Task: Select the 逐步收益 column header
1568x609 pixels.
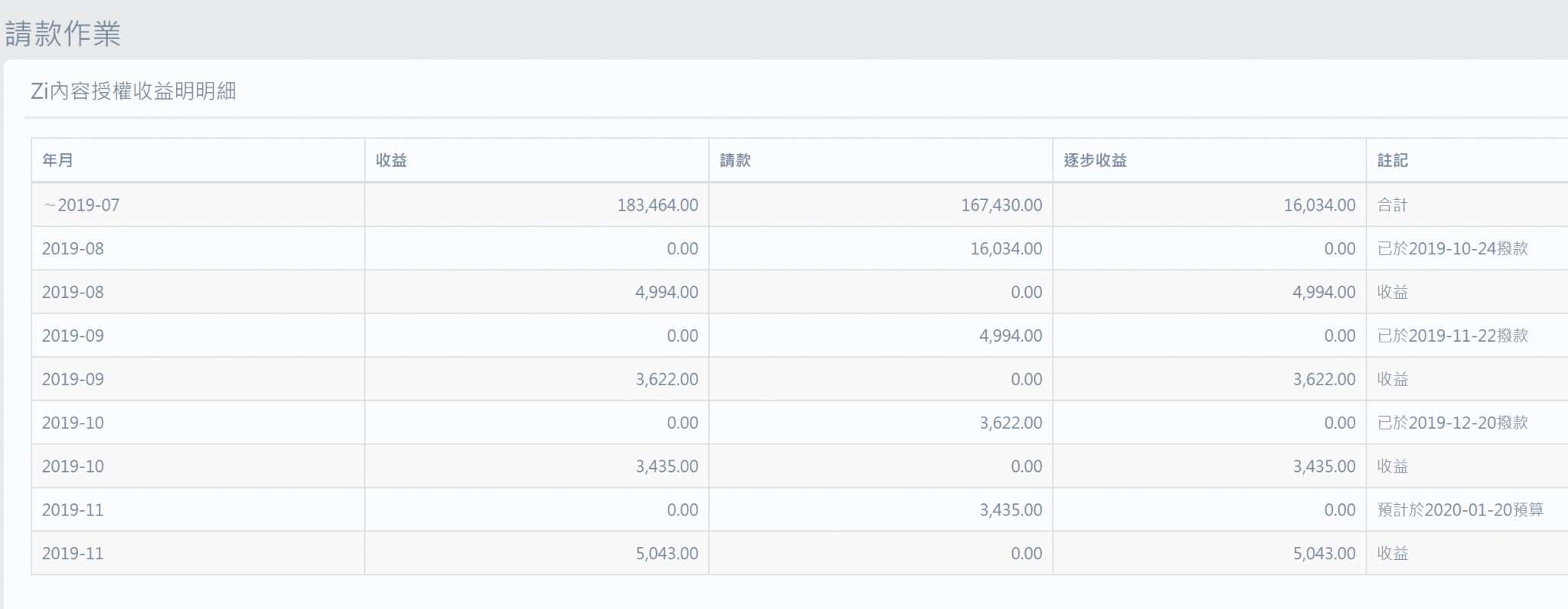Action: (x=1095, y=160)
